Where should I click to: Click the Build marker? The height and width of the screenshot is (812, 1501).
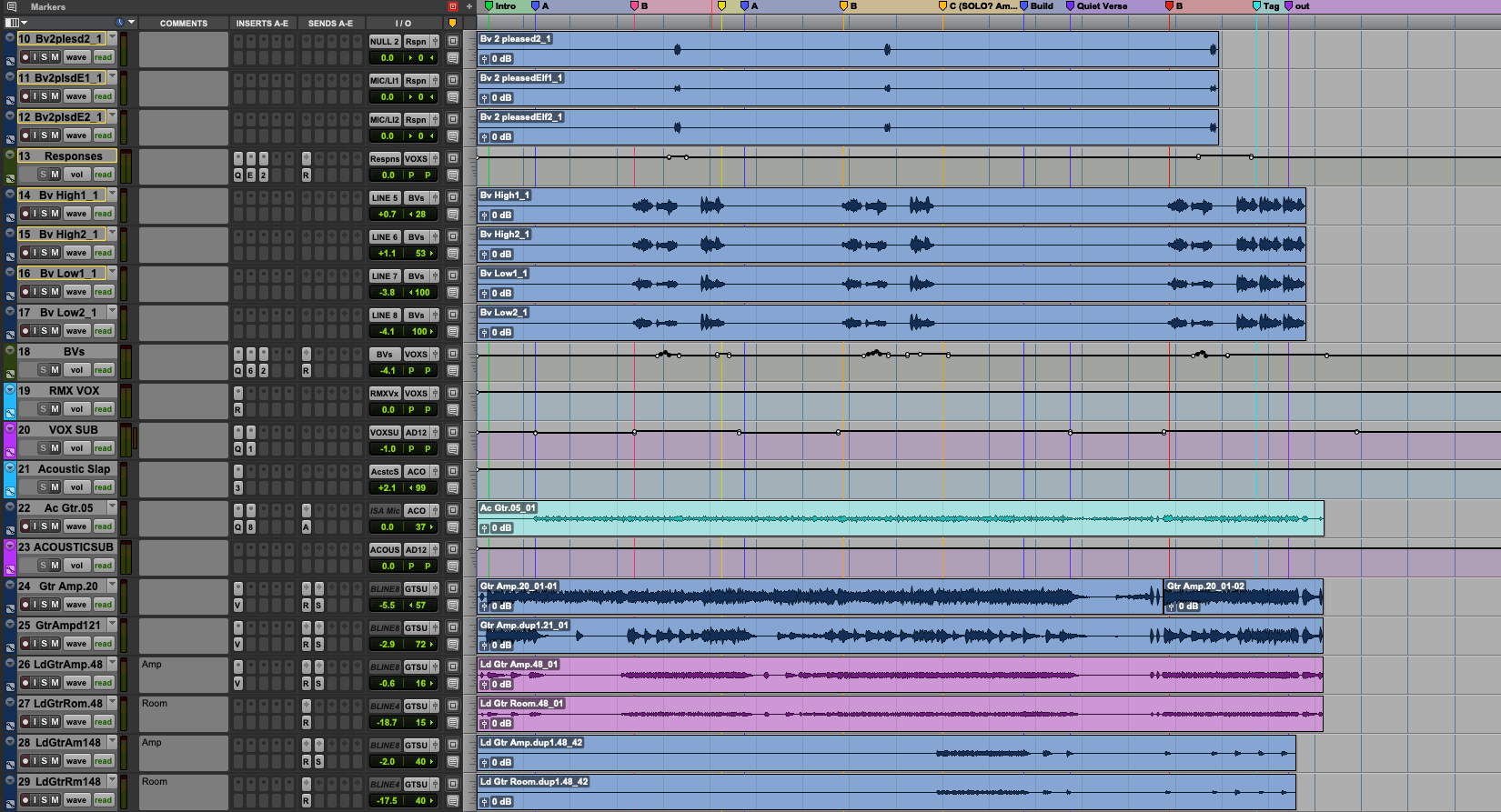[1036, 6]
